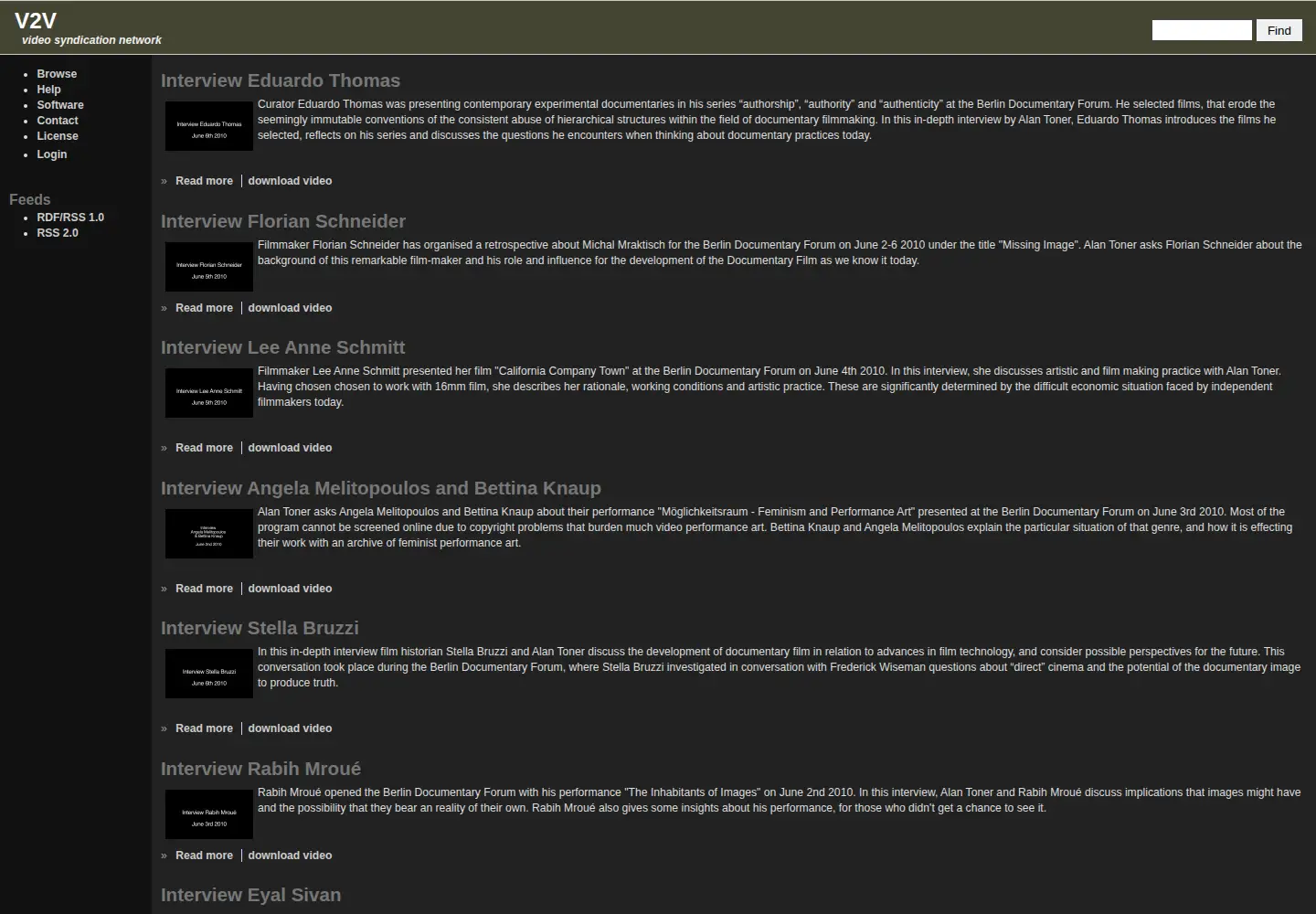Go to the Software page

point(60,105)
